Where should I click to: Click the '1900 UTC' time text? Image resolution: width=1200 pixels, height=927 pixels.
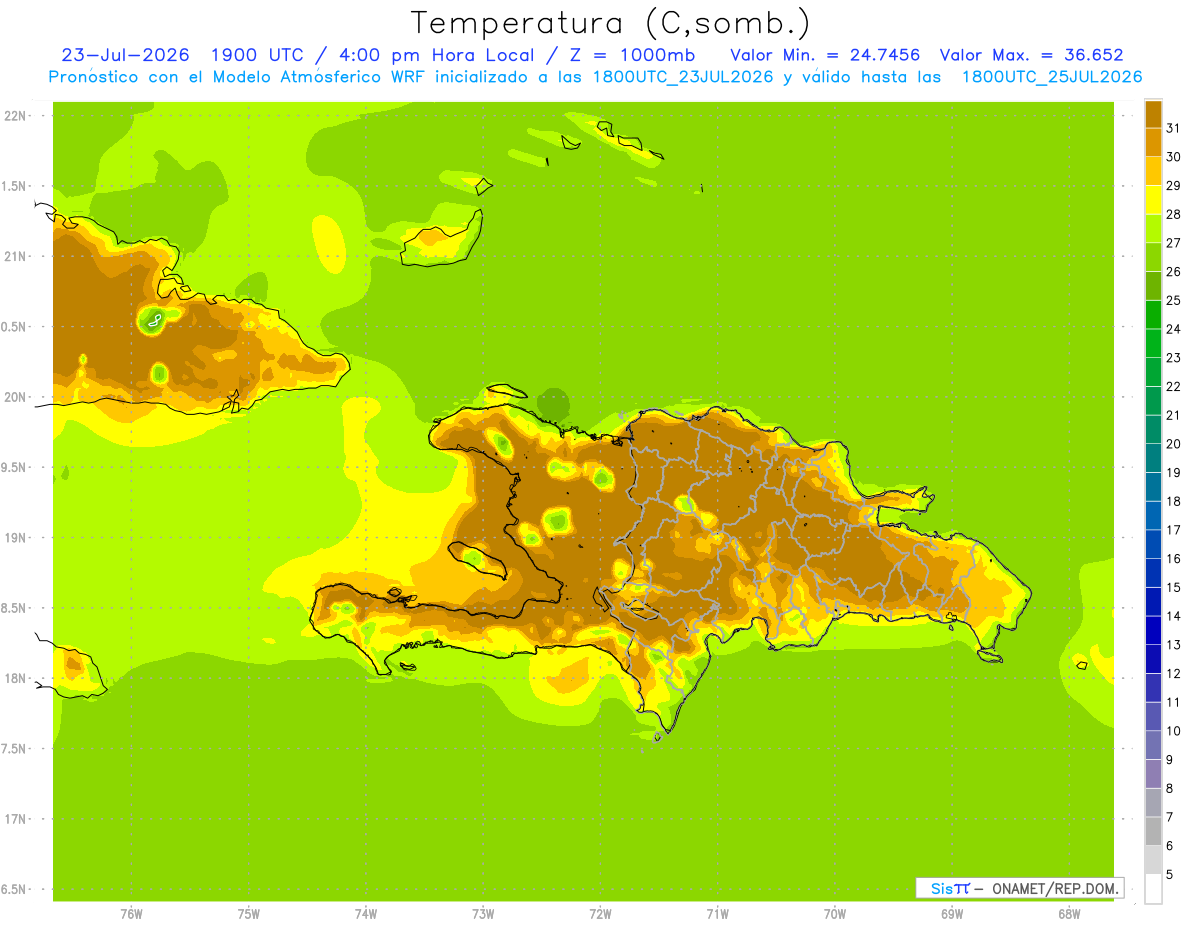coord(256,55)
